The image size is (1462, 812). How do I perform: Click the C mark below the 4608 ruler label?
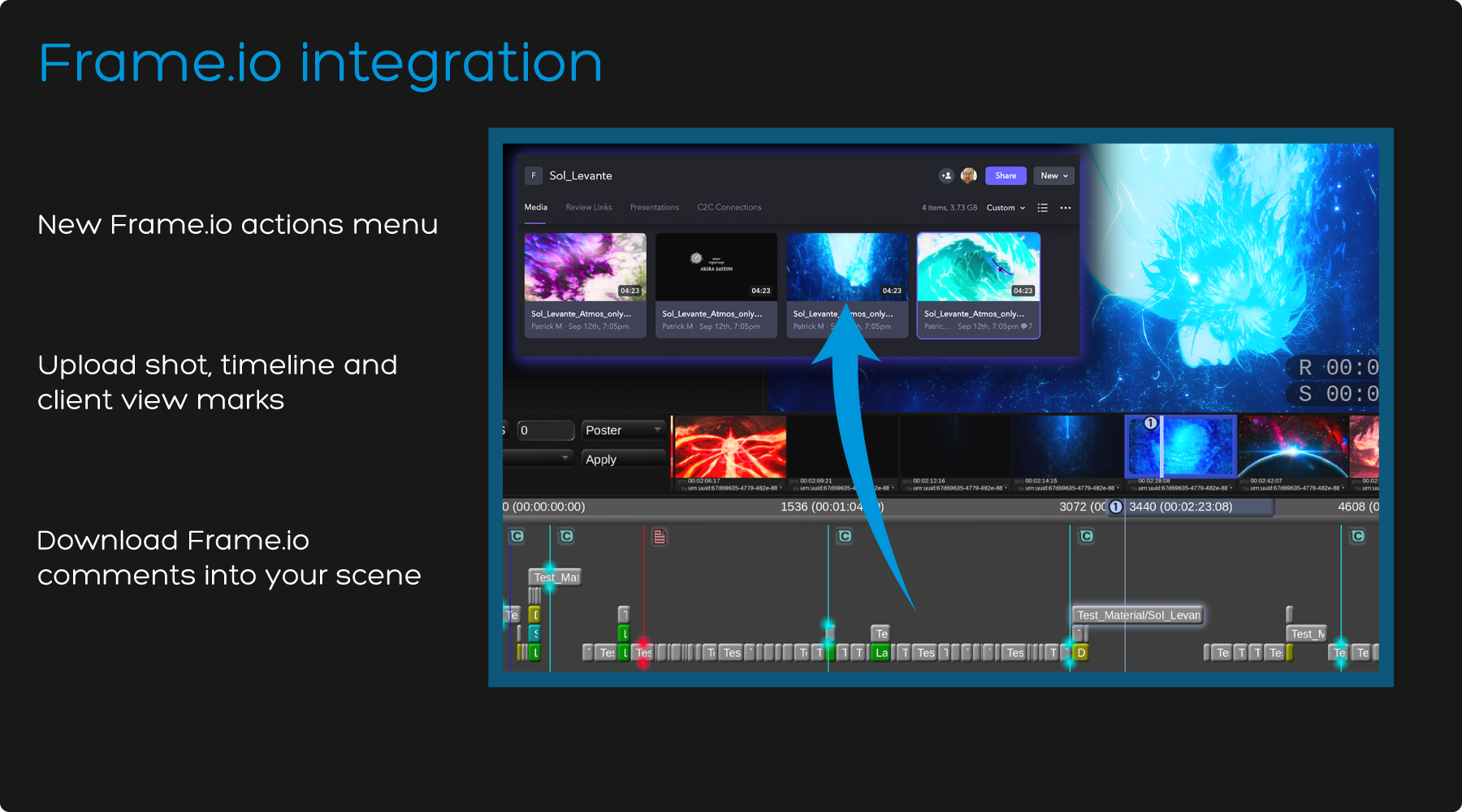[x=1358, y=536]
